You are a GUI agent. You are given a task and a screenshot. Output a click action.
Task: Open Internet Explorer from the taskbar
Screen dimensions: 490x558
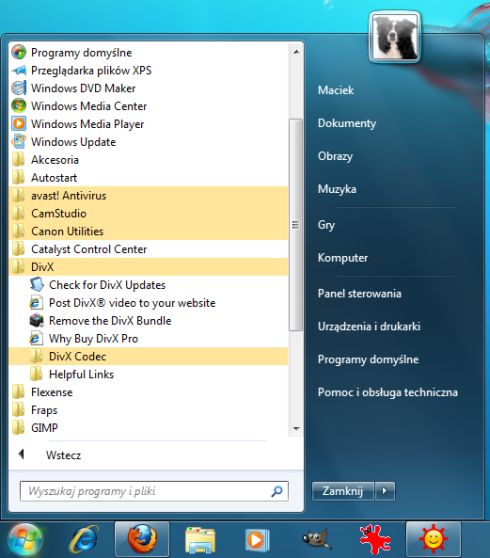coord(84,540)
